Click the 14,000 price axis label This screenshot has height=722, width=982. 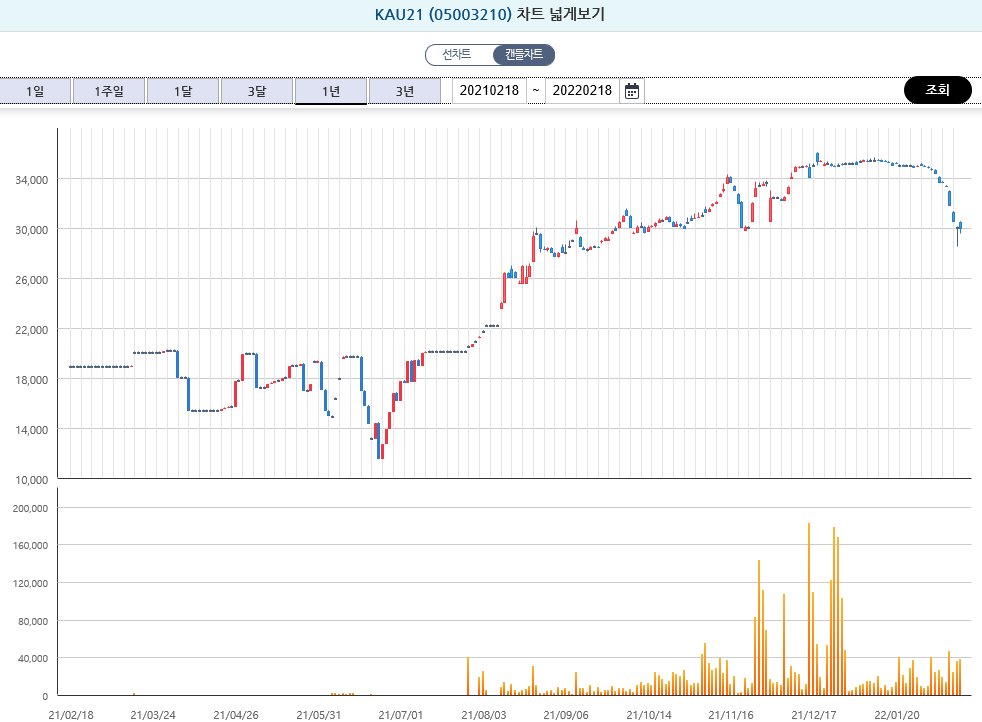point(31,430)
